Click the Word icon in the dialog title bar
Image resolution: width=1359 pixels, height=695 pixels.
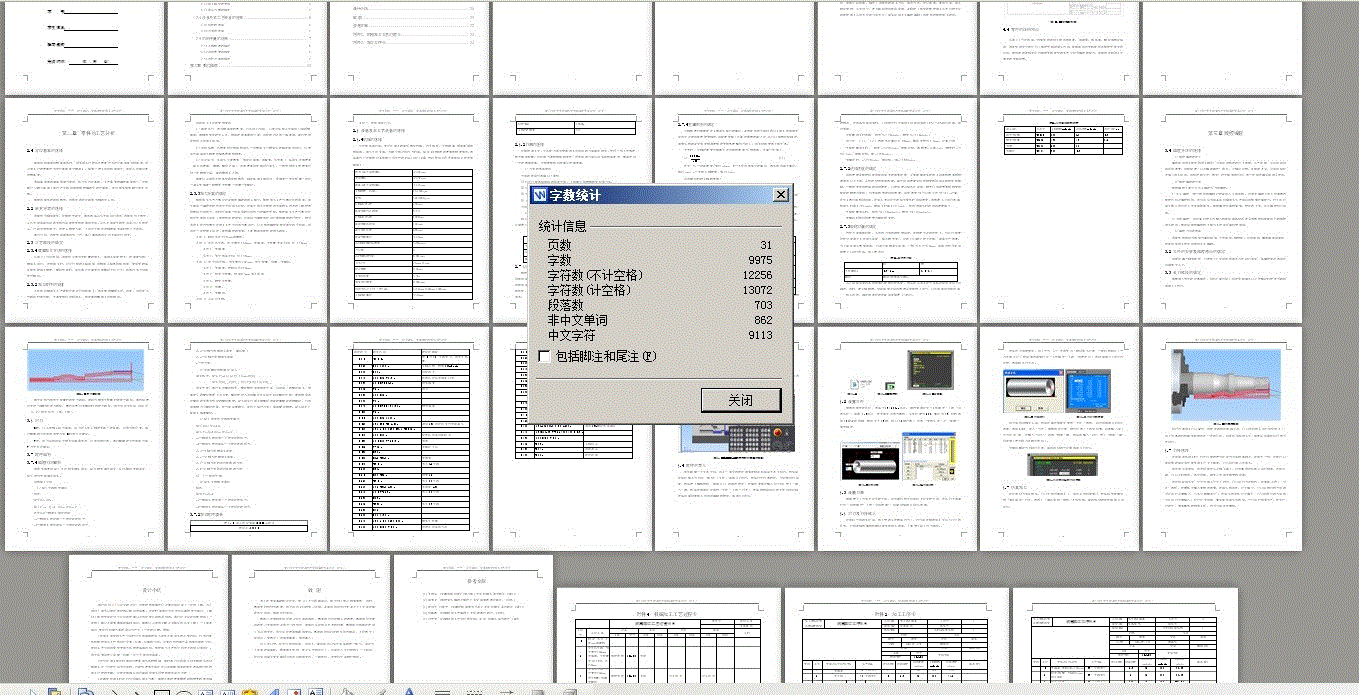pos(540,195)
